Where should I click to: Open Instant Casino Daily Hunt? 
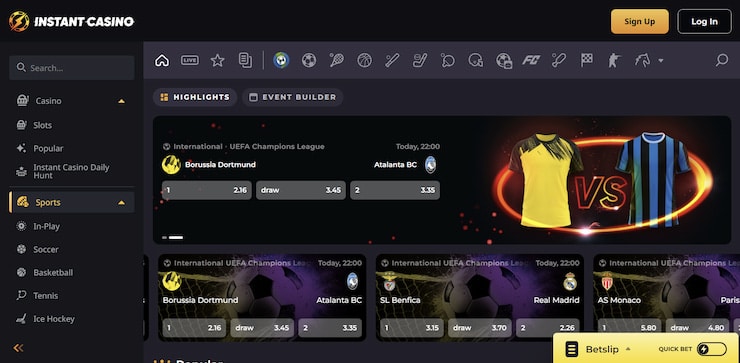pyautogui.click(x=72, y=171)
